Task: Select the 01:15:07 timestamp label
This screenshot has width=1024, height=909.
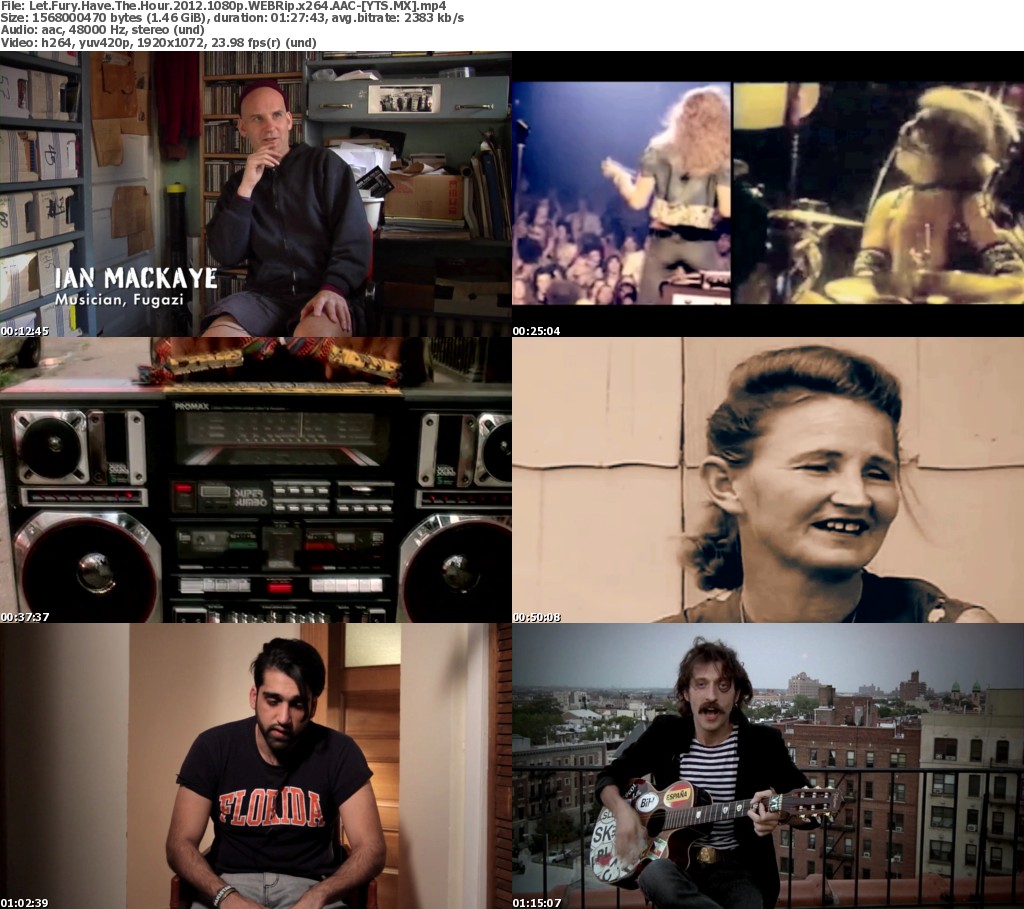Action: point(538,902)
